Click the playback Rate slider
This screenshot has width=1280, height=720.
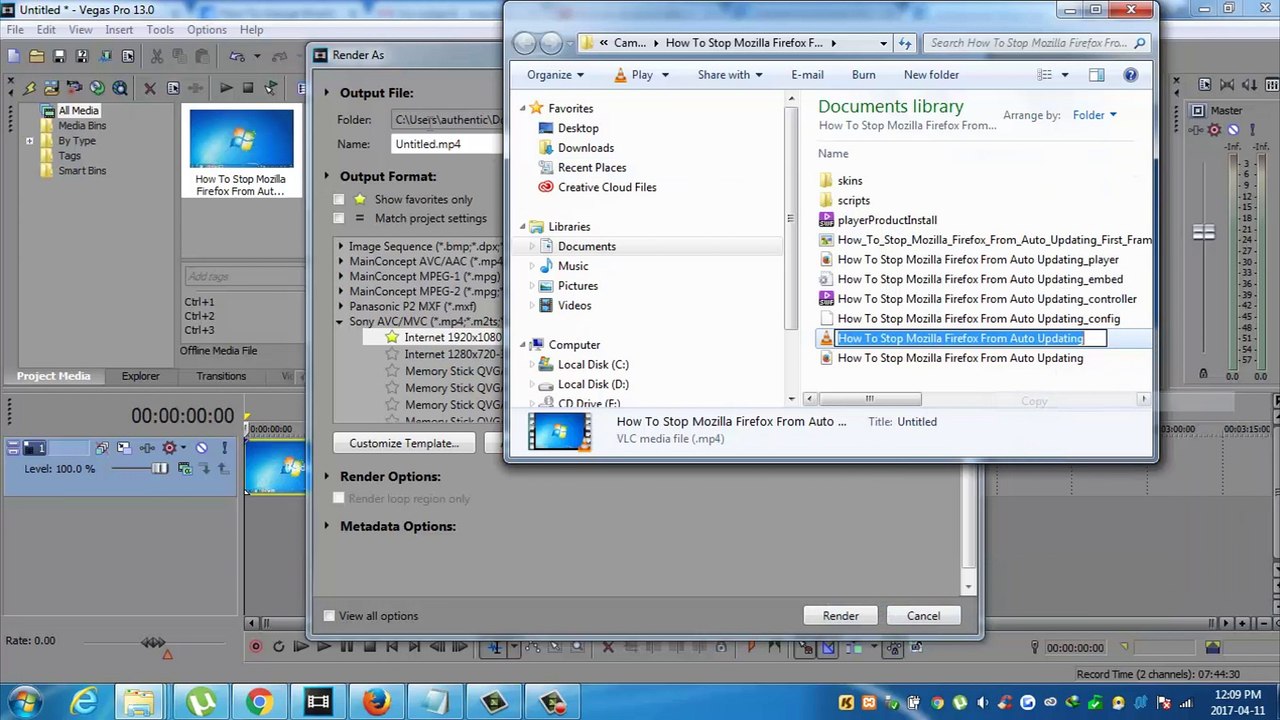[x=153, y=642]
